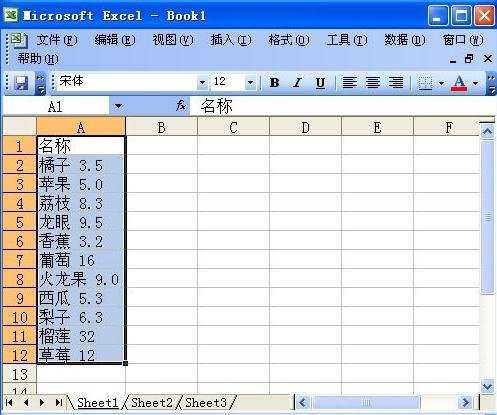The width and height of the screenshot is (497, 415).
Task: Apply right text alignment
Action: click(396, 82)
